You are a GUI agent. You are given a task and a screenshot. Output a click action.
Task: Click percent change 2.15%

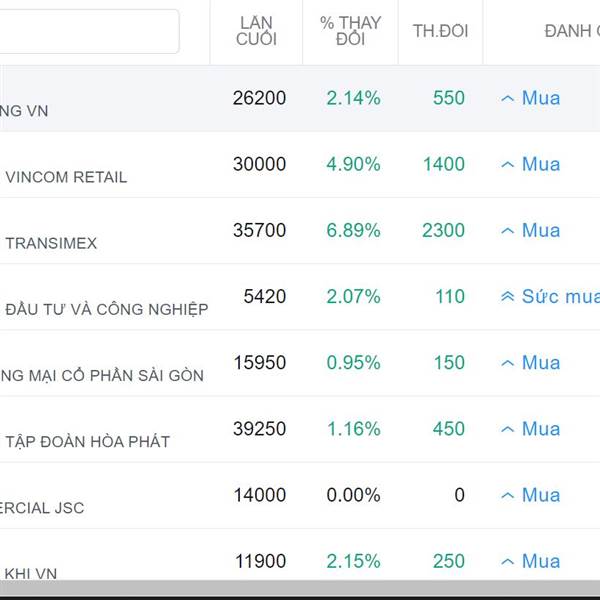[x=354, y=561]
